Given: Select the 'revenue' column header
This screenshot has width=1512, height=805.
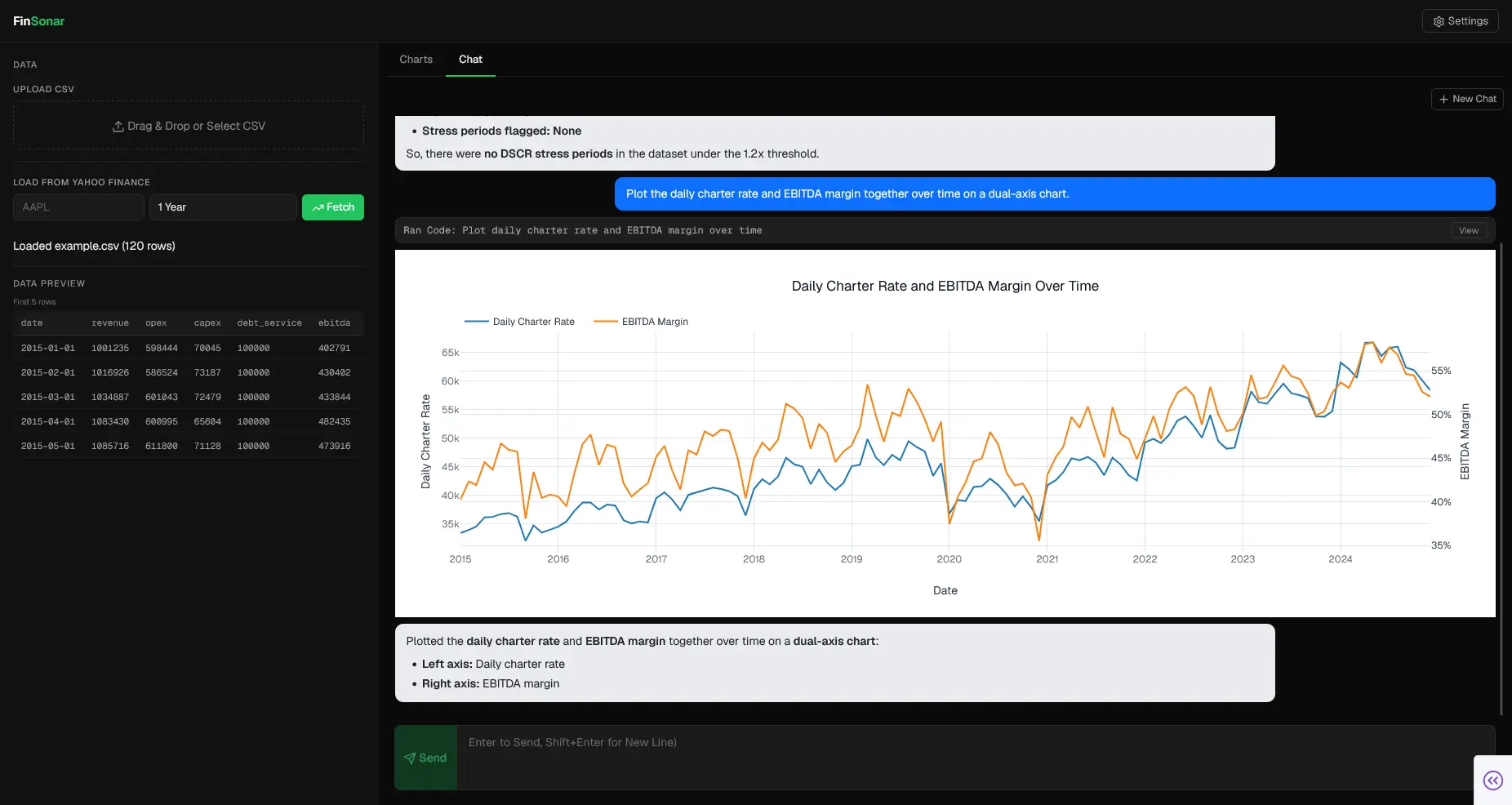Looking at the screenshot, I should tap(110, 323).
